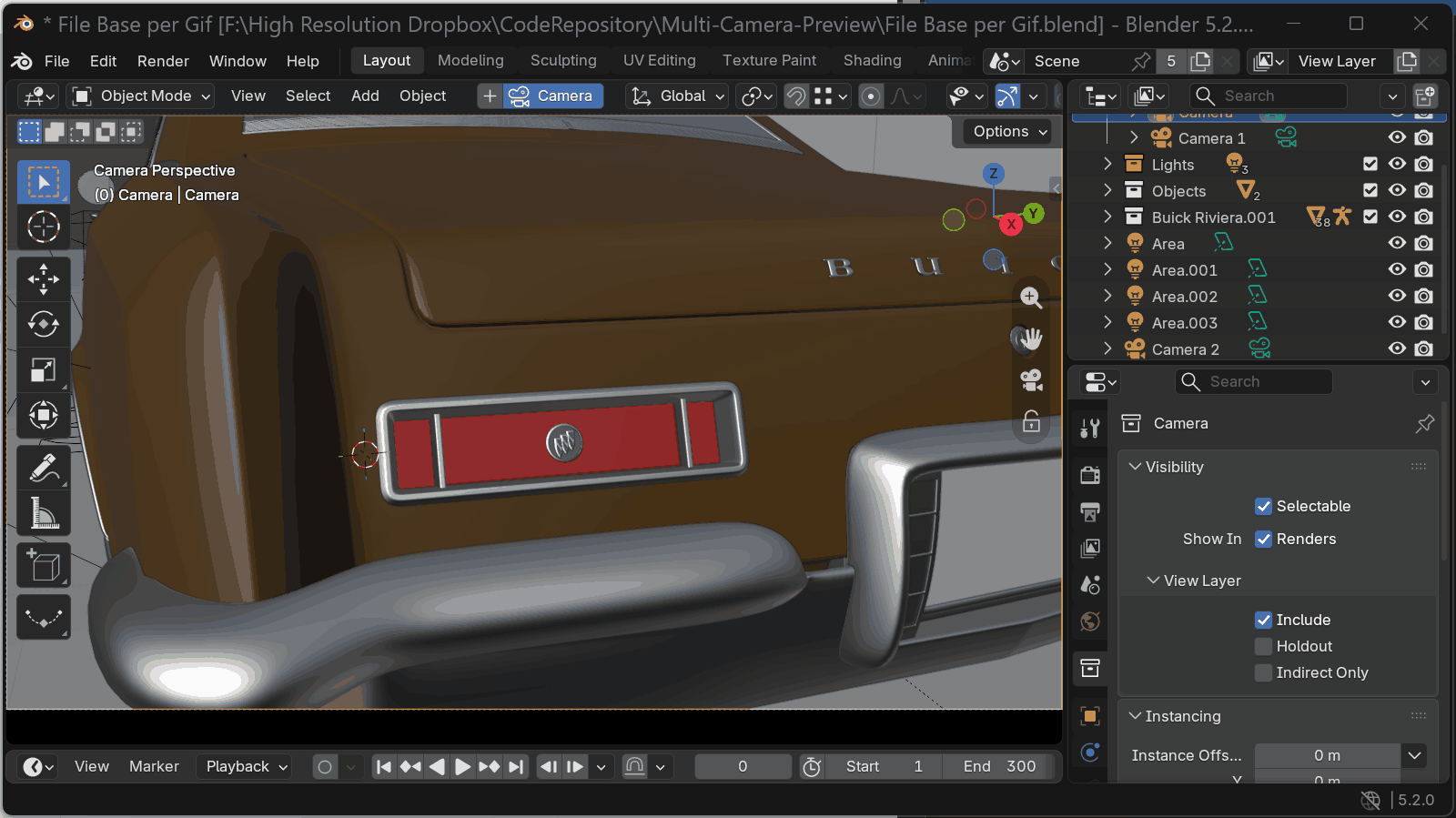Expand the Camera 2 outliner item
This screenshot has height=818, width=1456.
(x=1107, y=348)
